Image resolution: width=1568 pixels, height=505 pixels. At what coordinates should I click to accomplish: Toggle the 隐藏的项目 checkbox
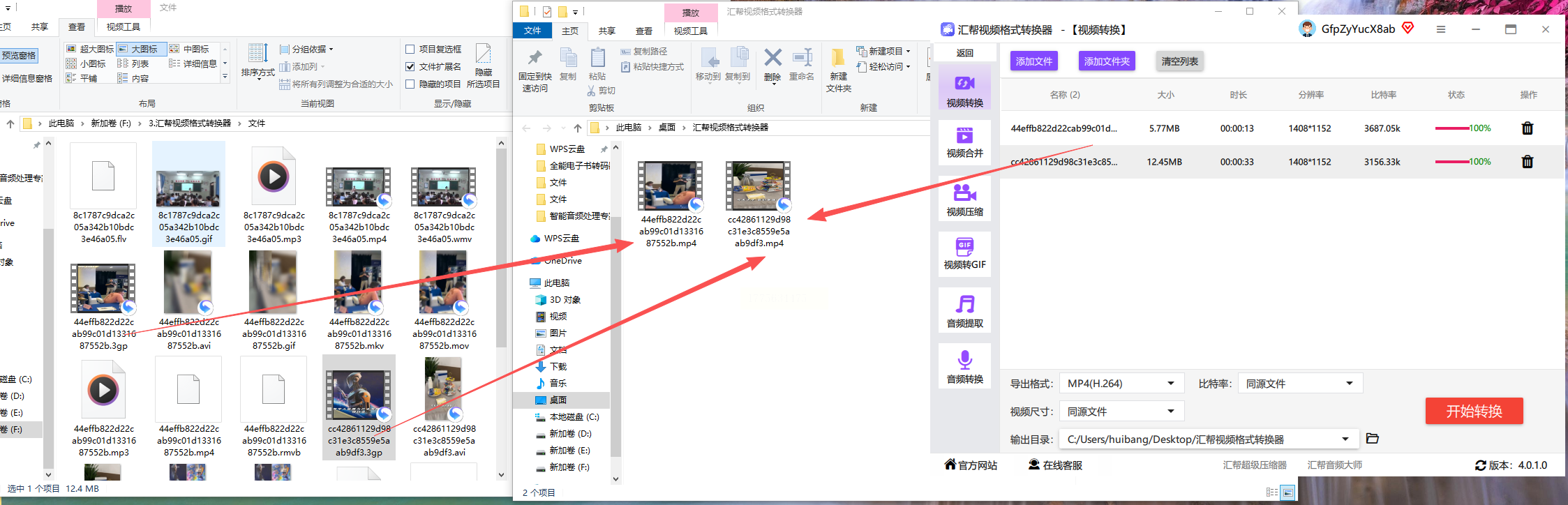[410, 84]
